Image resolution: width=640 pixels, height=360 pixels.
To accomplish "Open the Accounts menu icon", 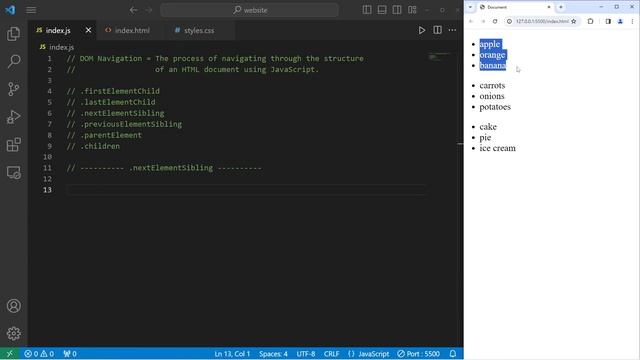I will coord(13,306).
